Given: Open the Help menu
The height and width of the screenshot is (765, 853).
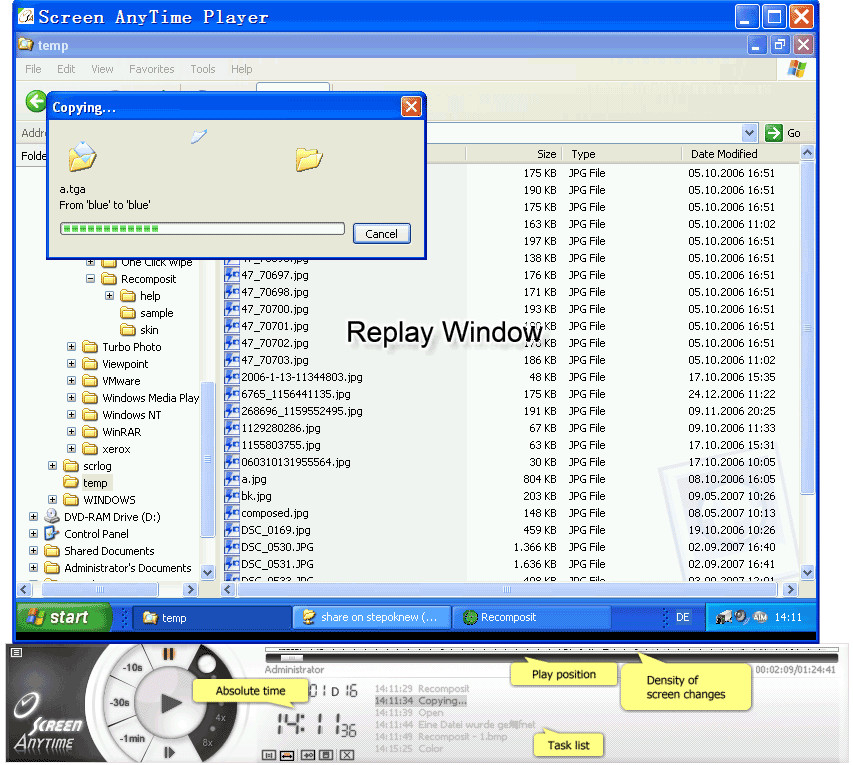Looking at the screenshot, I should pos(242,69).
